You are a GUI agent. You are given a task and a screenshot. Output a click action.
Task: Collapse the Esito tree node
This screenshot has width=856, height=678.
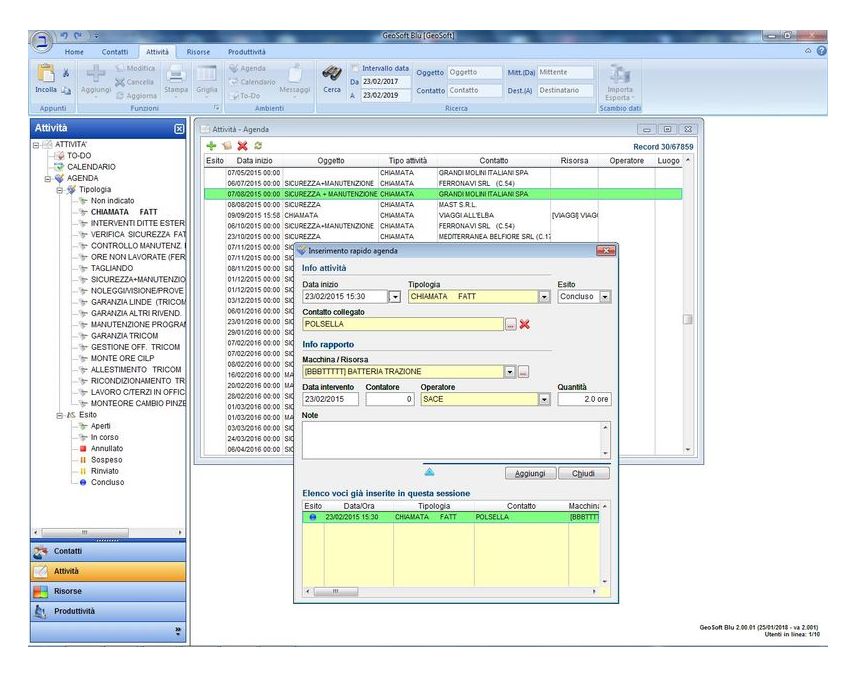60,415
